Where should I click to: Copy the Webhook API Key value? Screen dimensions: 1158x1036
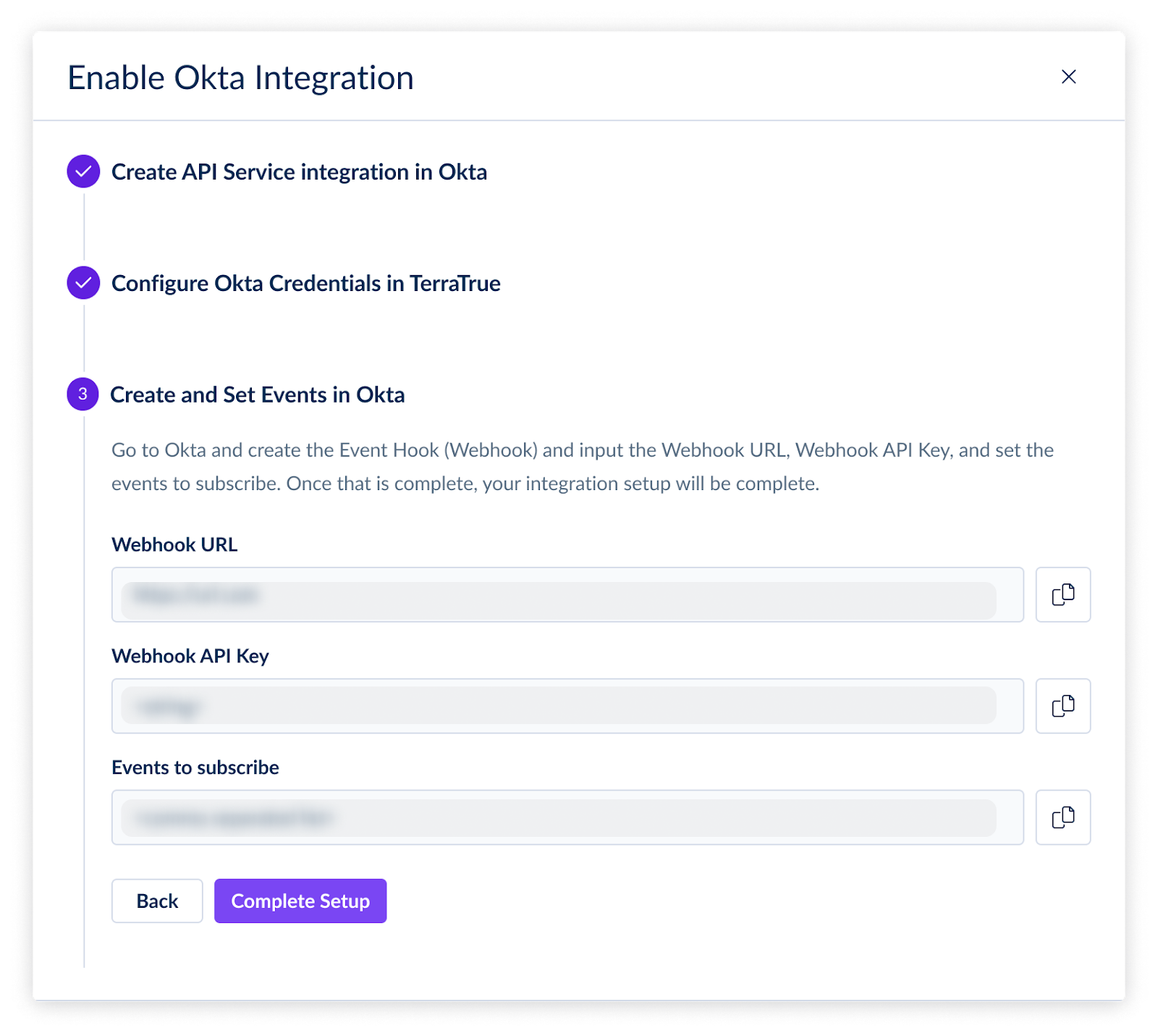[x=1062, y=706]
